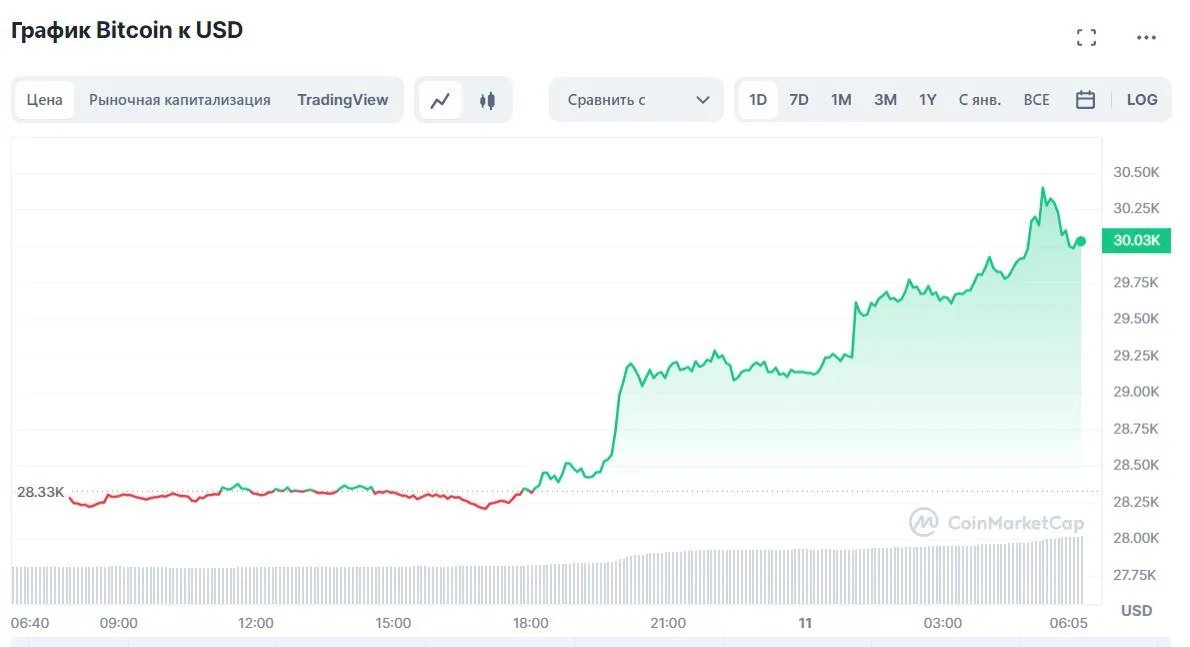
Task: Select the "С янв." year-to-date range
Action: (x=980, y=100)
